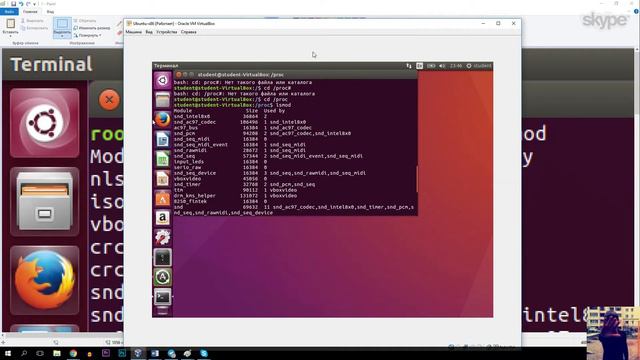The image size is (640, 360).
Task: Click Paste icon in Paint ribbon
Action: coord(10,23)
